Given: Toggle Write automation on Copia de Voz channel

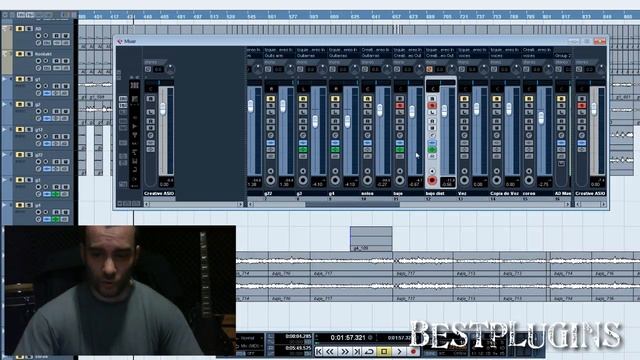Looking at the screenshot, I should (496, 128).
